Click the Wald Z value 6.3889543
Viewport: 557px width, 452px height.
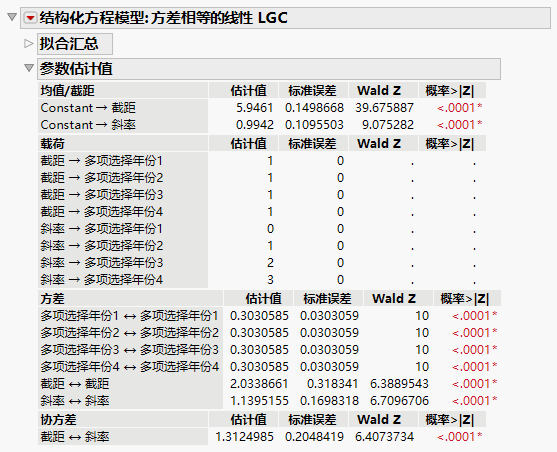[x=399, y=384]
